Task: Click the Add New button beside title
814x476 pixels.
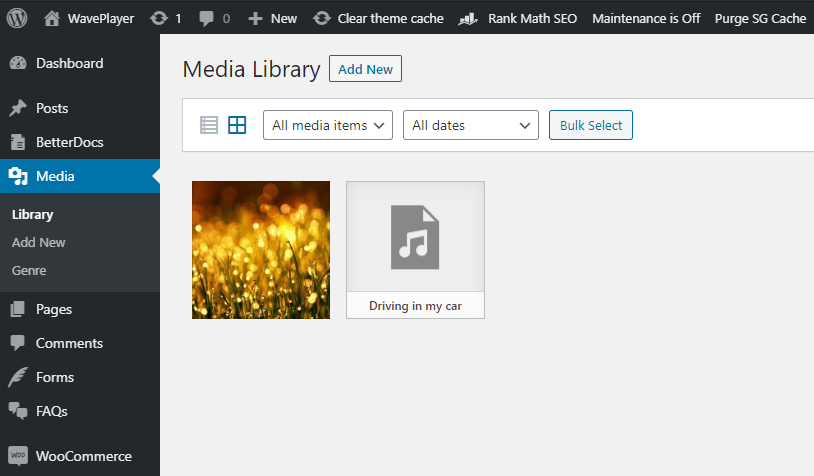Action: pyautogui.click(x=365, y=69)
